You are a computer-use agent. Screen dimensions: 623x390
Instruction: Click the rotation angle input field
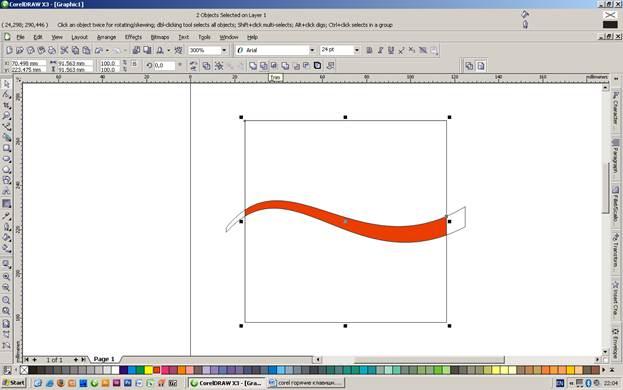(x=164, y=66)
